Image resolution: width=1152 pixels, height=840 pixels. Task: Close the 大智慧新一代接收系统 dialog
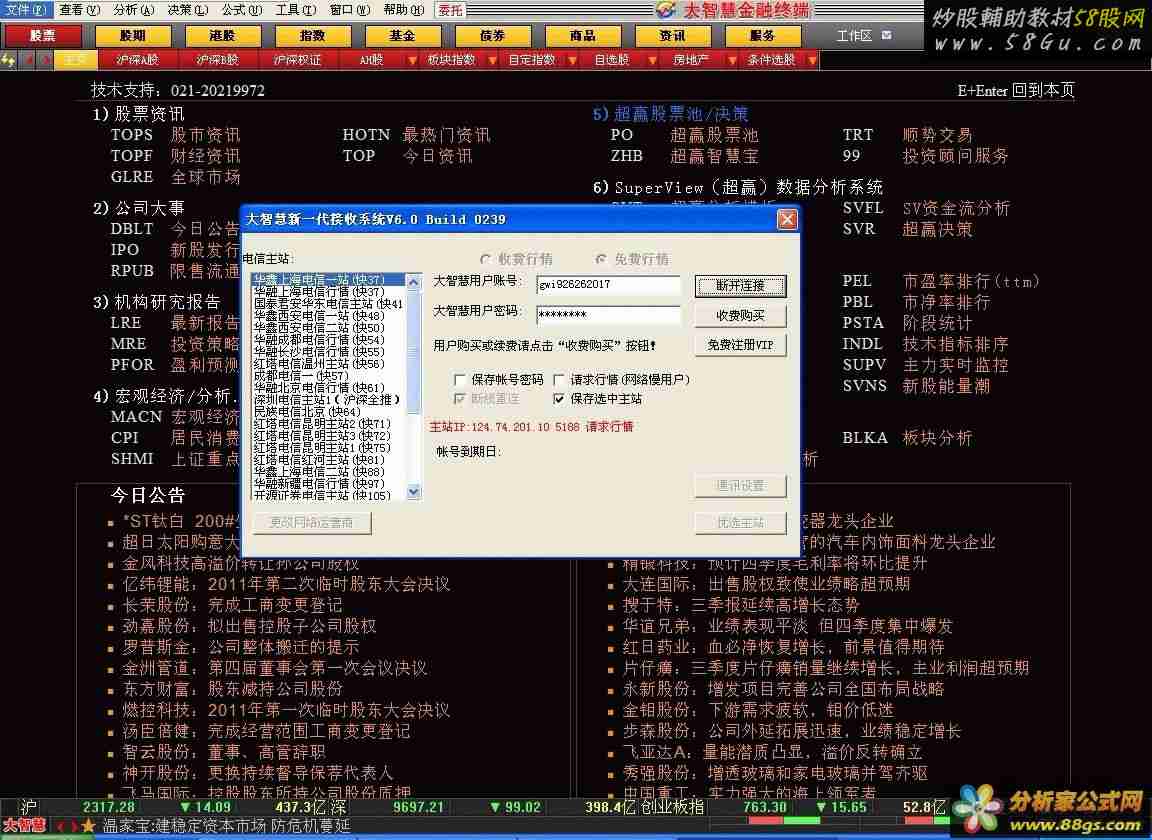coord(787,219)
